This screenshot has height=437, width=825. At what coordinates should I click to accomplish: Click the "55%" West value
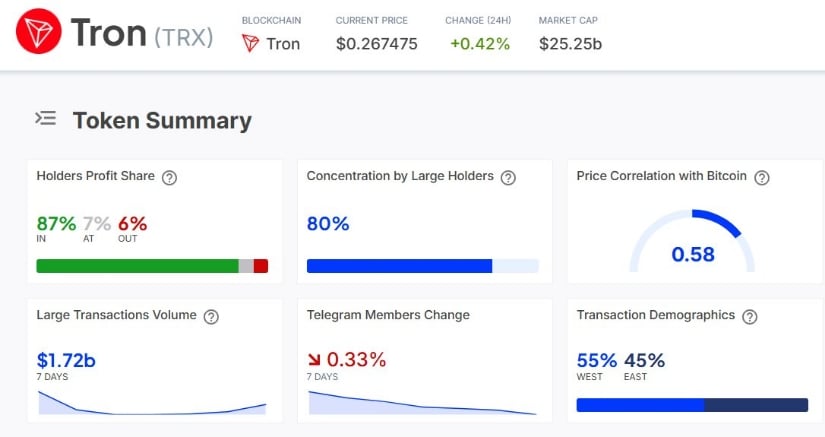597,360
